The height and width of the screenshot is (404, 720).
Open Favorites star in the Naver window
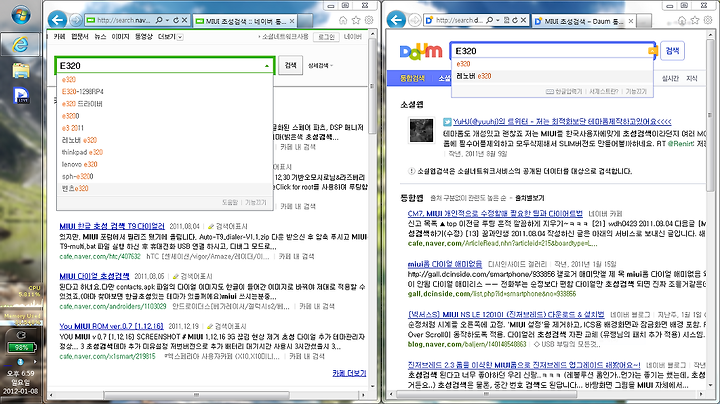[x=356, y=20]
